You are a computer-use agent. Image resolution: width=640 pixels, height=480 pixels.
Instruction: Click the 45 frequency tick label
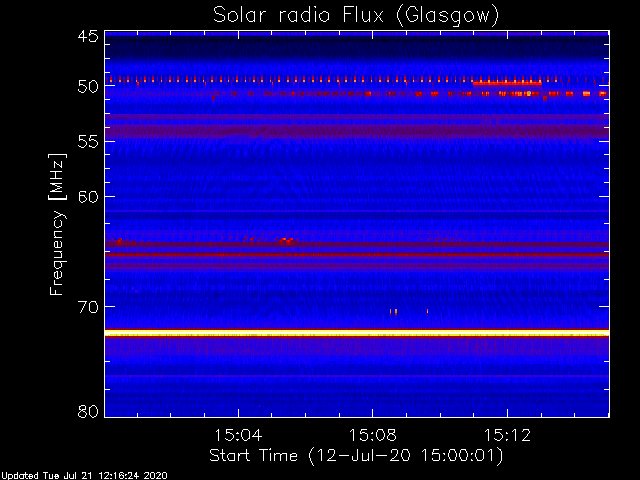(x=88, y=36)
